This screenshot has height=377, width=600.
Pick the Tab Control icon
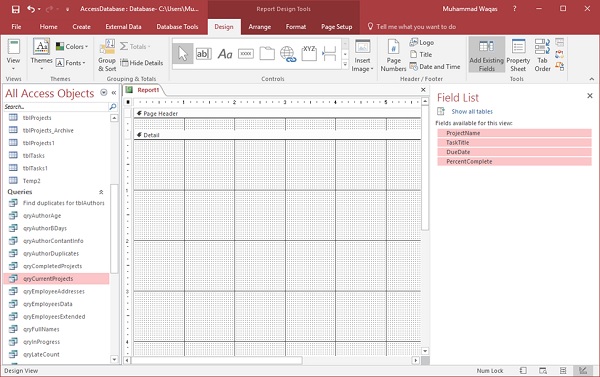click(267, 54)
